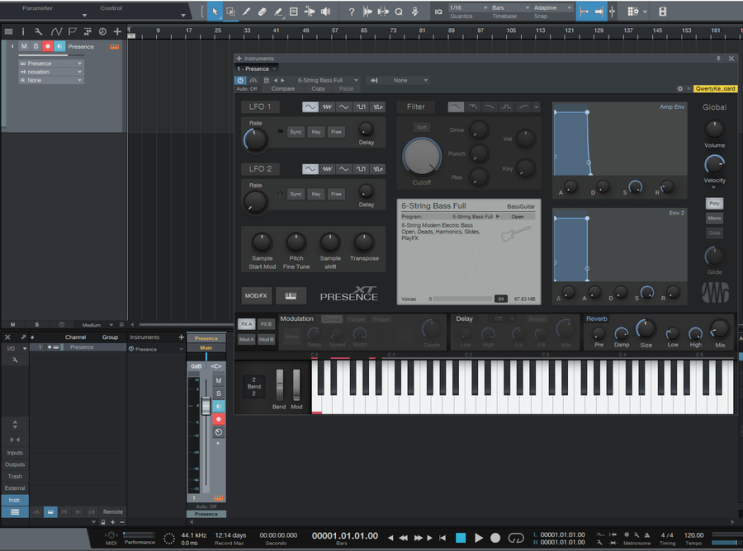Select the Eraser tool
Screen dimensions: 743x551
click(262, 12)
